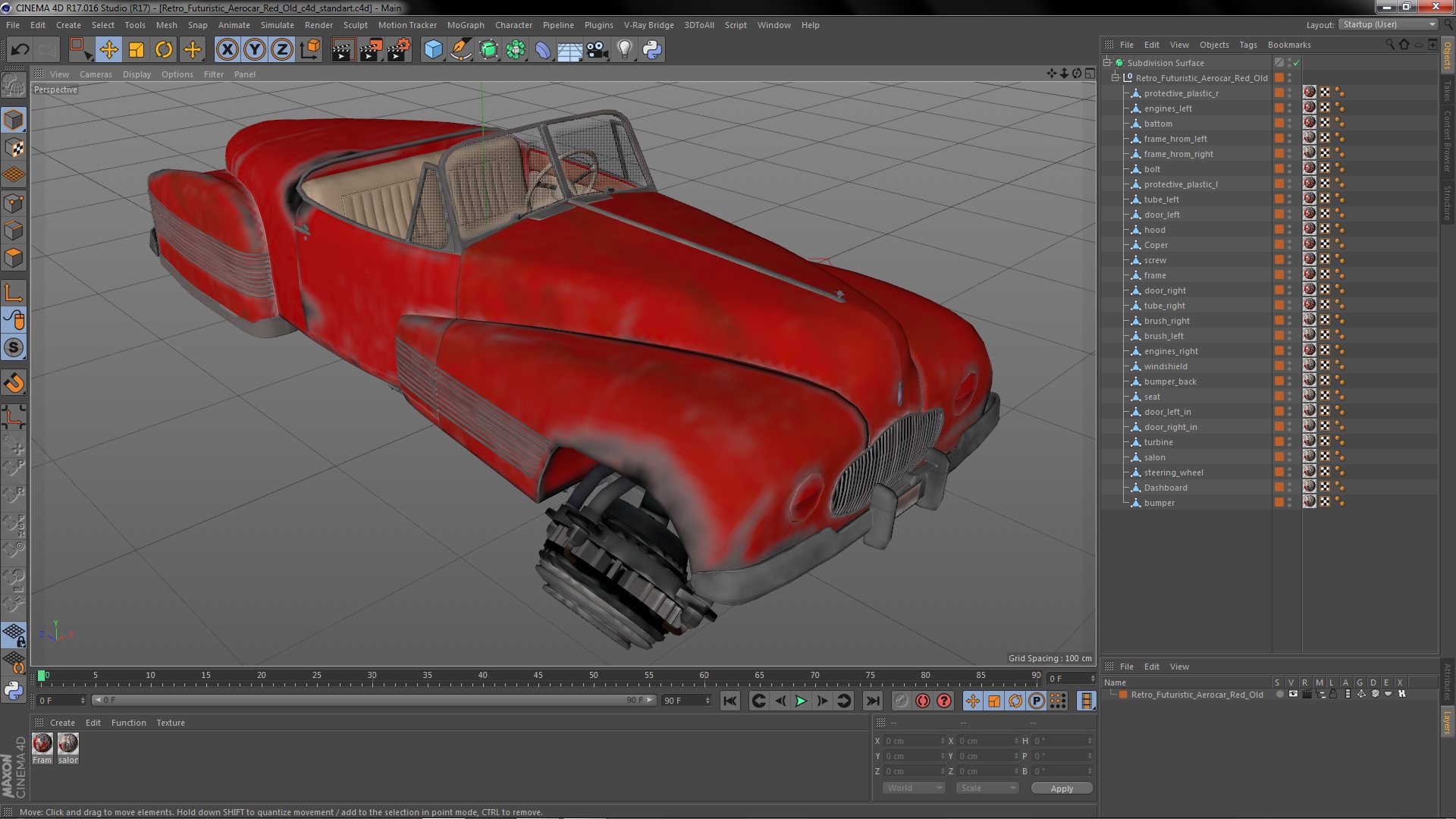Toggle Subdivision Surface enable checkmark
The image size is (1456, 819).
1296,63
